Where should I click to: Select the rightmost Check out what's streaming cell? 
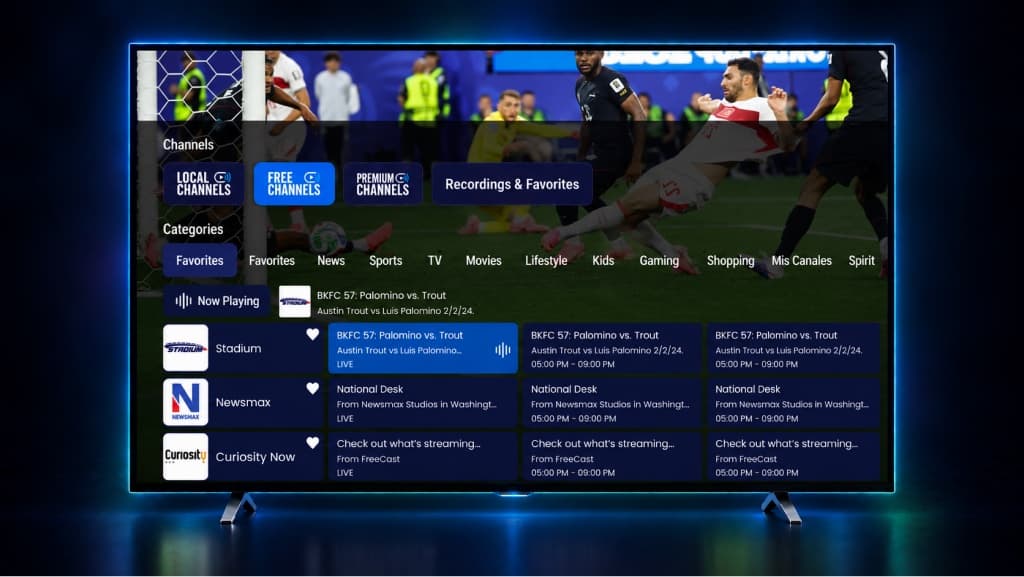click(793, 457)
